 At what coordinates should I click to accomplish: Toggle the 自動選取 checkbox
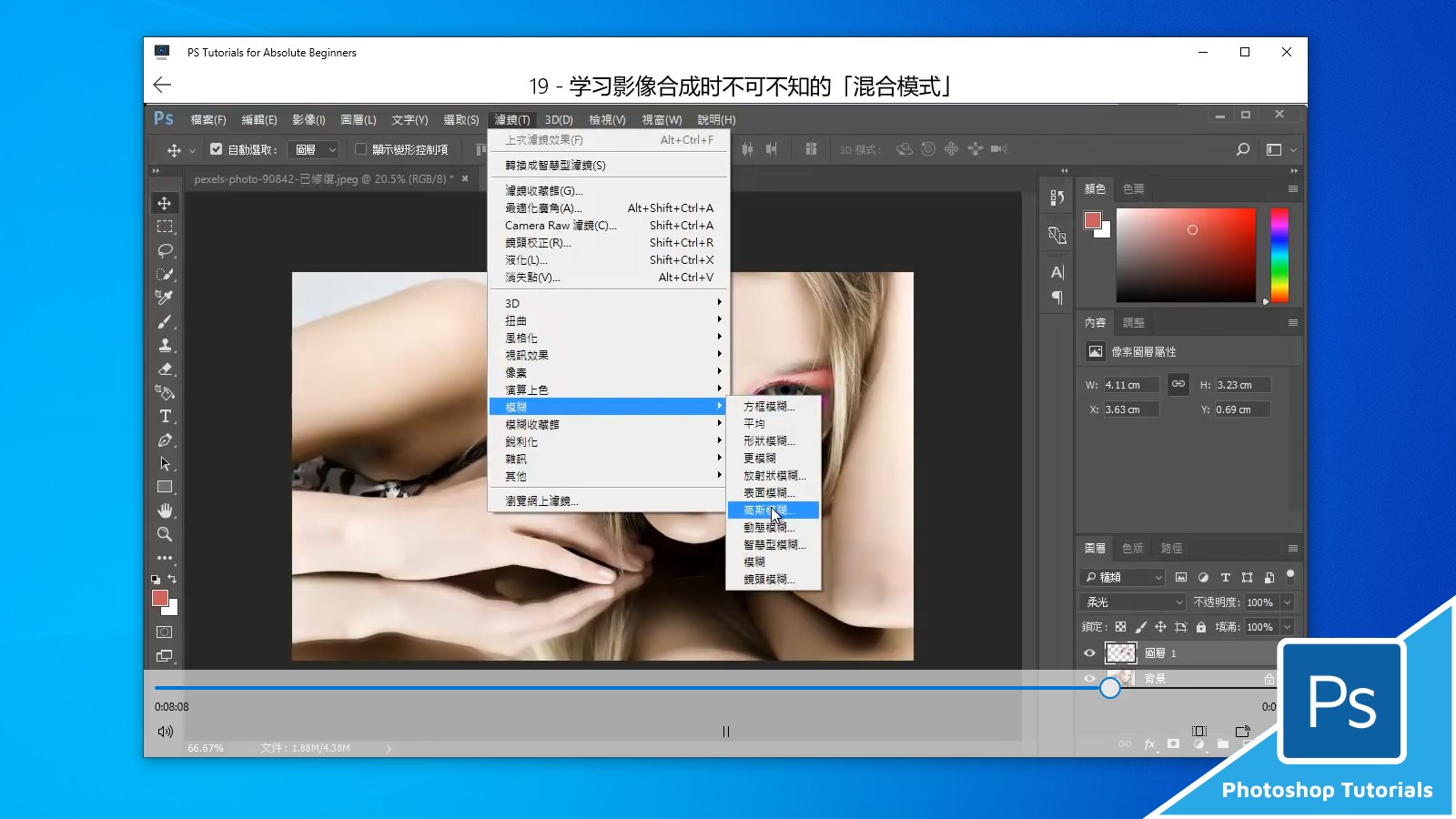click(216, 149)
